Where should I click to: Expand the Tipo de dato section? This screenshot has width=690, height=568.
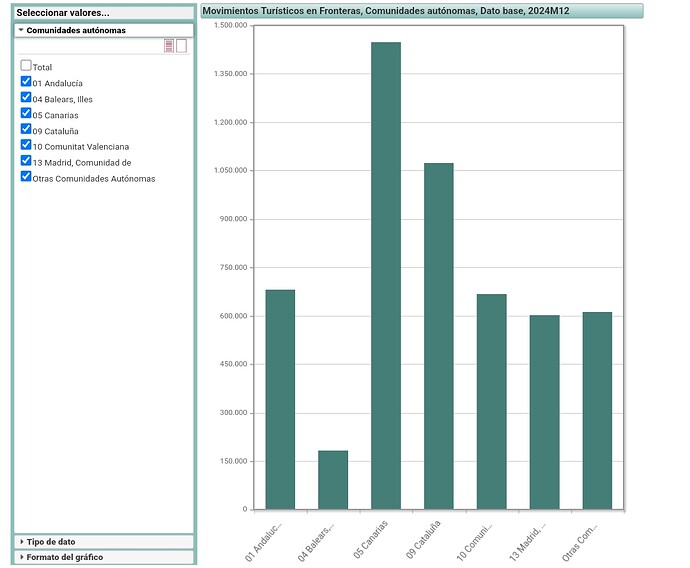tap(51, 541)
